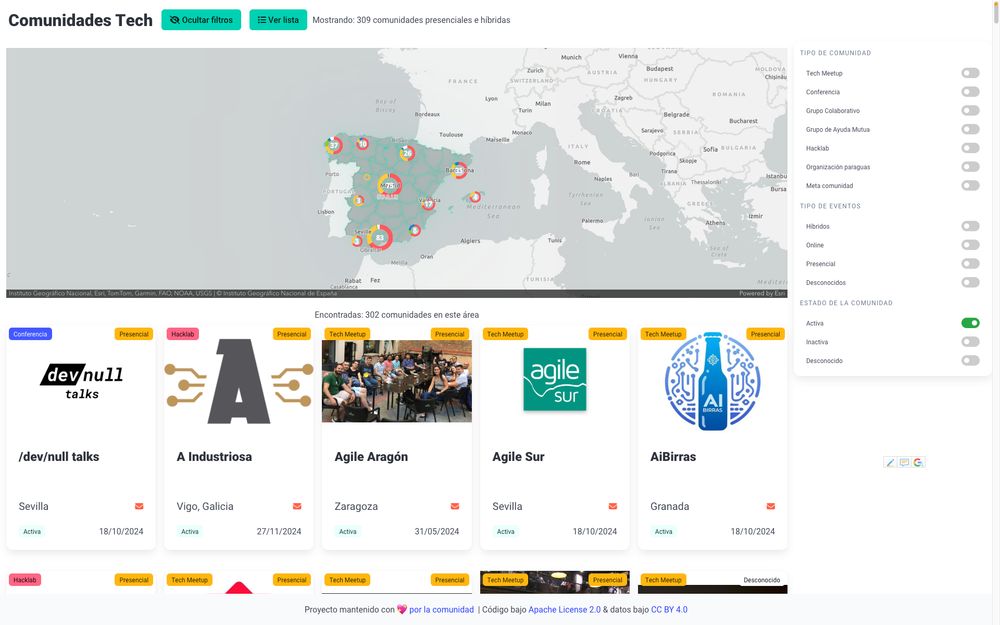The height and width of the screenshot is (625, 1000).
Task: Open the Apache License 2.0 link
Action: point(564,610)
